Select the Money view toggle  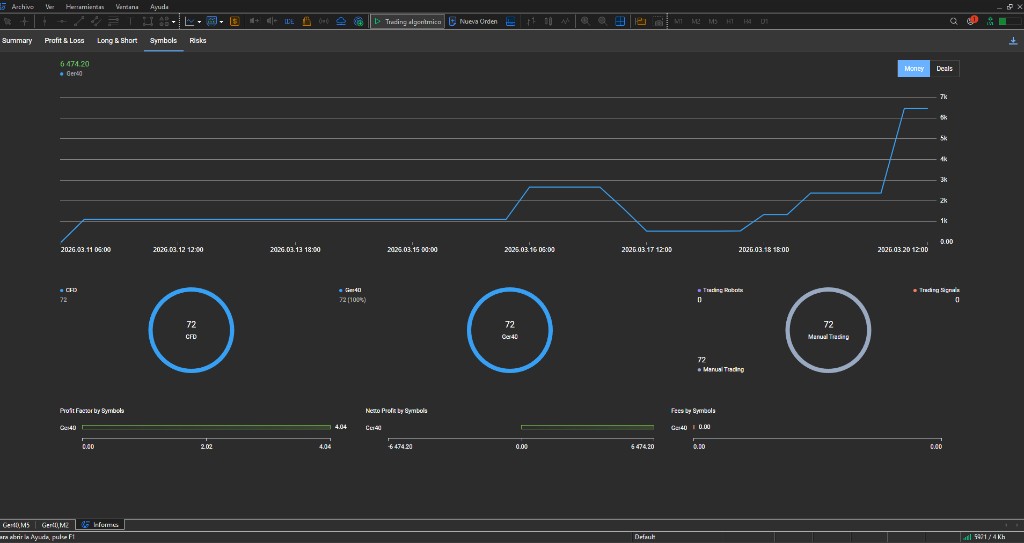(913, 69)
